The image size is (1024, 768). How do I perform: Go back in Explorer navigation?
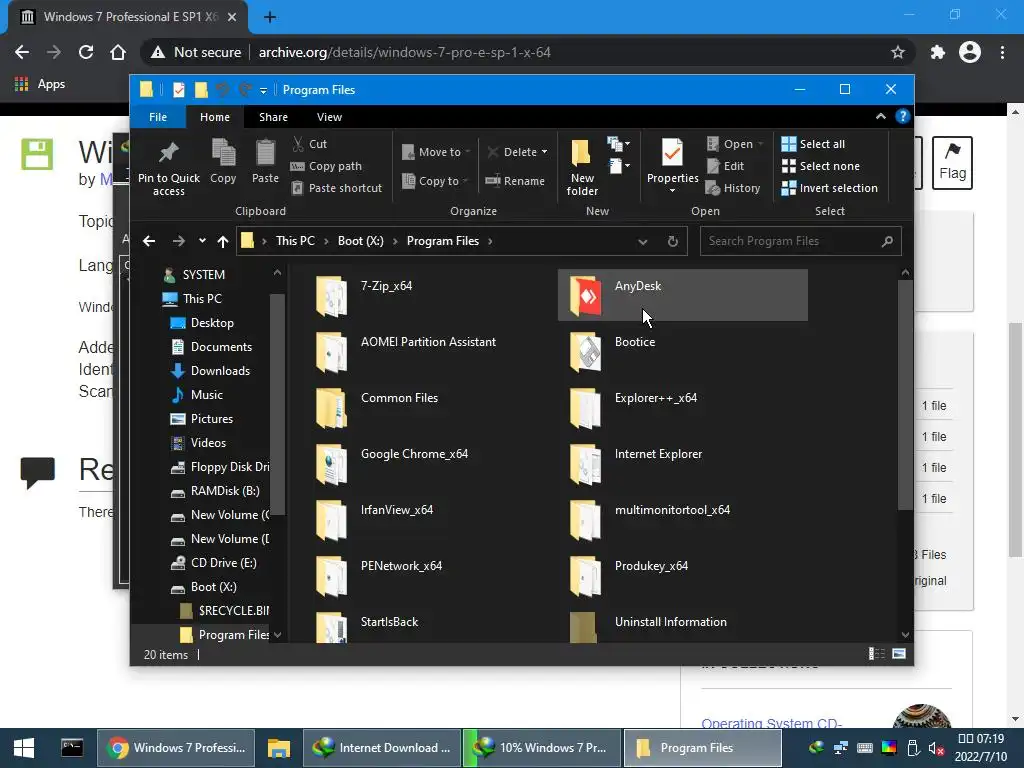(149, 241)
